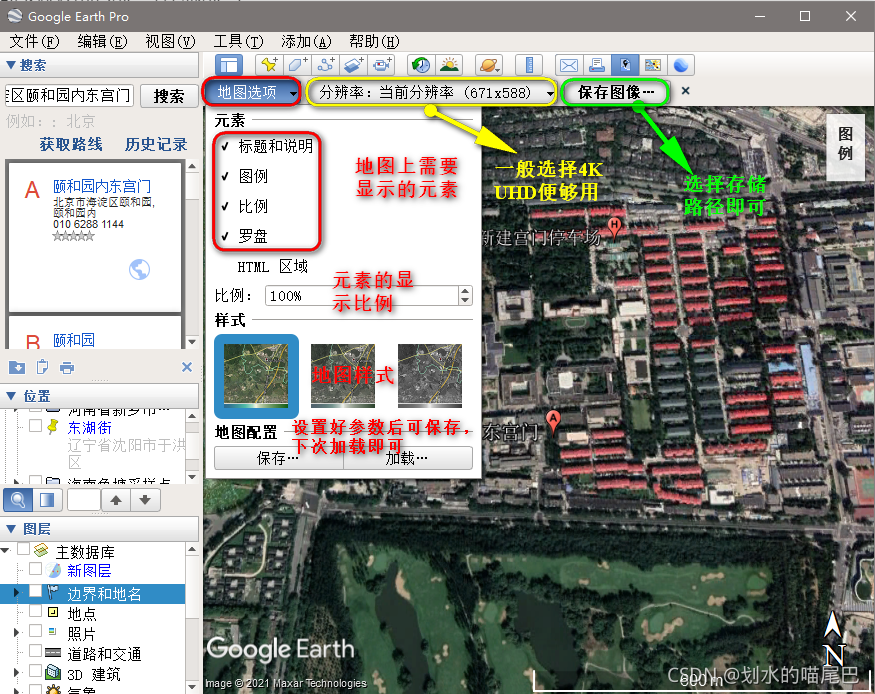The width and height of the screenshot is (875, 694).
Task: Check the 地点 layer checkbox
Action: (x=35, y=611)
